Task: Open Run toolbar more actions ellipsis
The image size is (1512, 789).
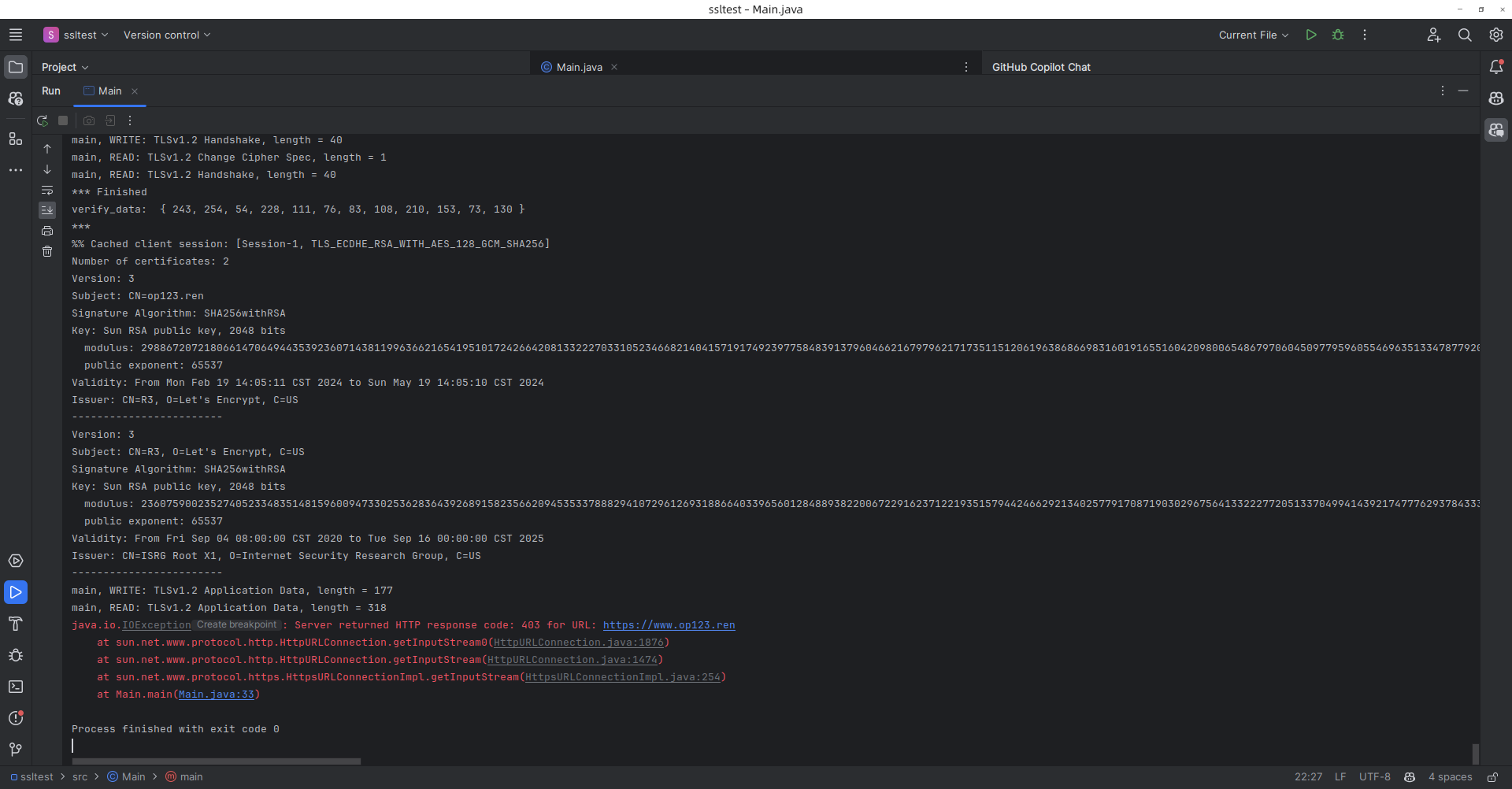Action: (x=130, y=120)
